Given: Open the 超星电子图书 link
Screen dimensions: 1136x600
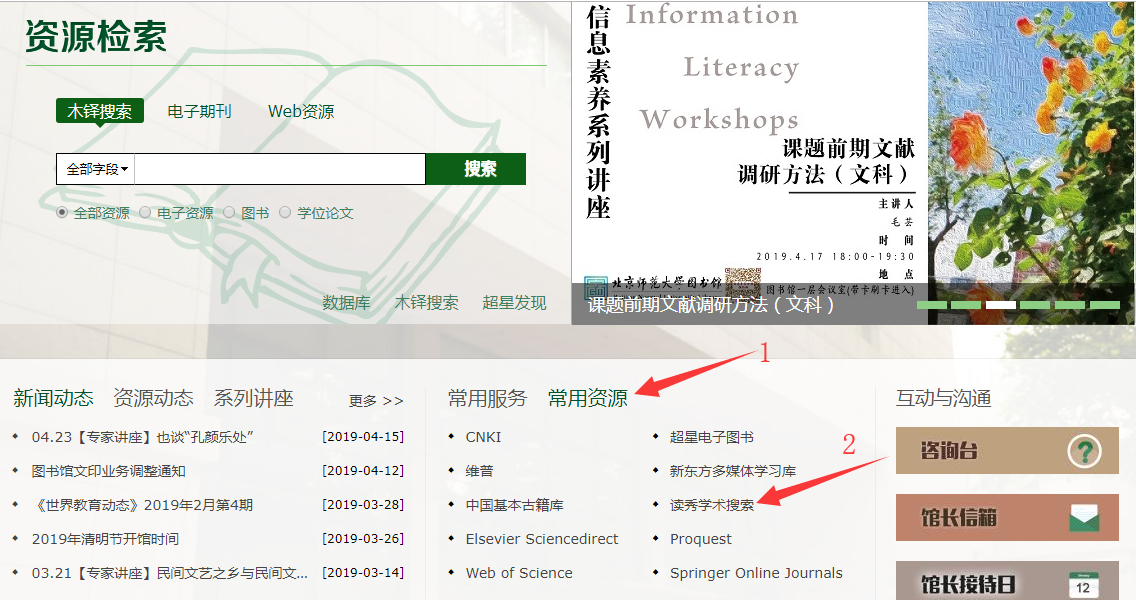Looking at the screenshot, I should pos(711,437).
